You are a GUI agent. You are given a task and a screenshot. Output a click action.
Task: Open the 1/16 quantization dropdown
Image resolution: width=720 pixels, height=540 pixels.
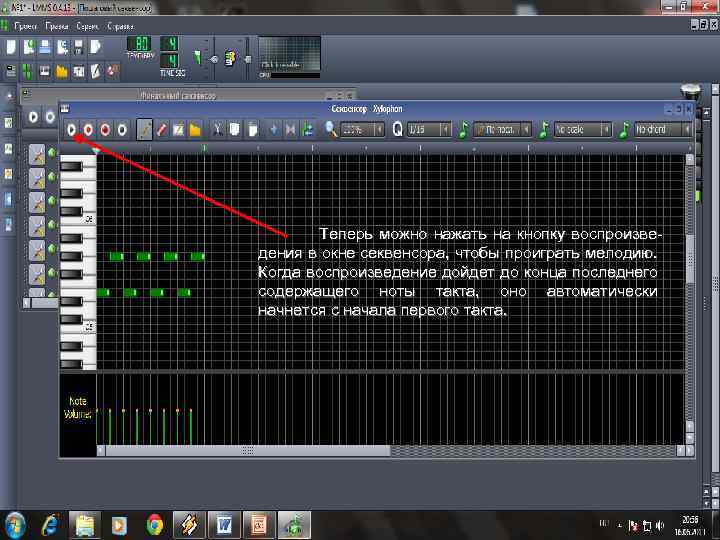(429, 130)
